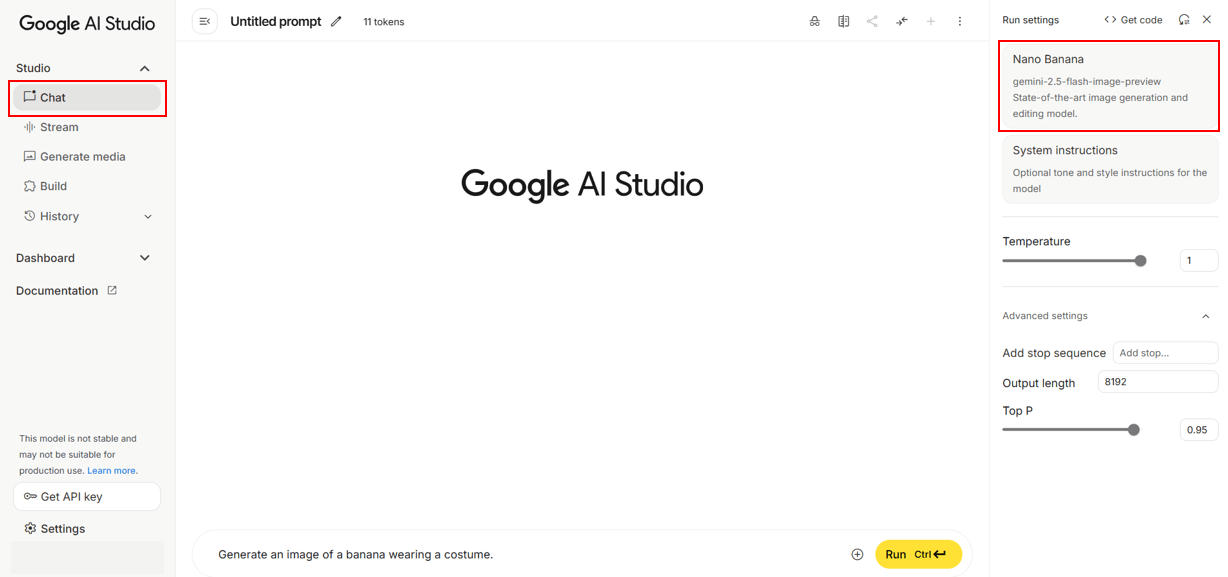Open Build in the sidebar
The image size is (1228, 577).
click(53, 186)
